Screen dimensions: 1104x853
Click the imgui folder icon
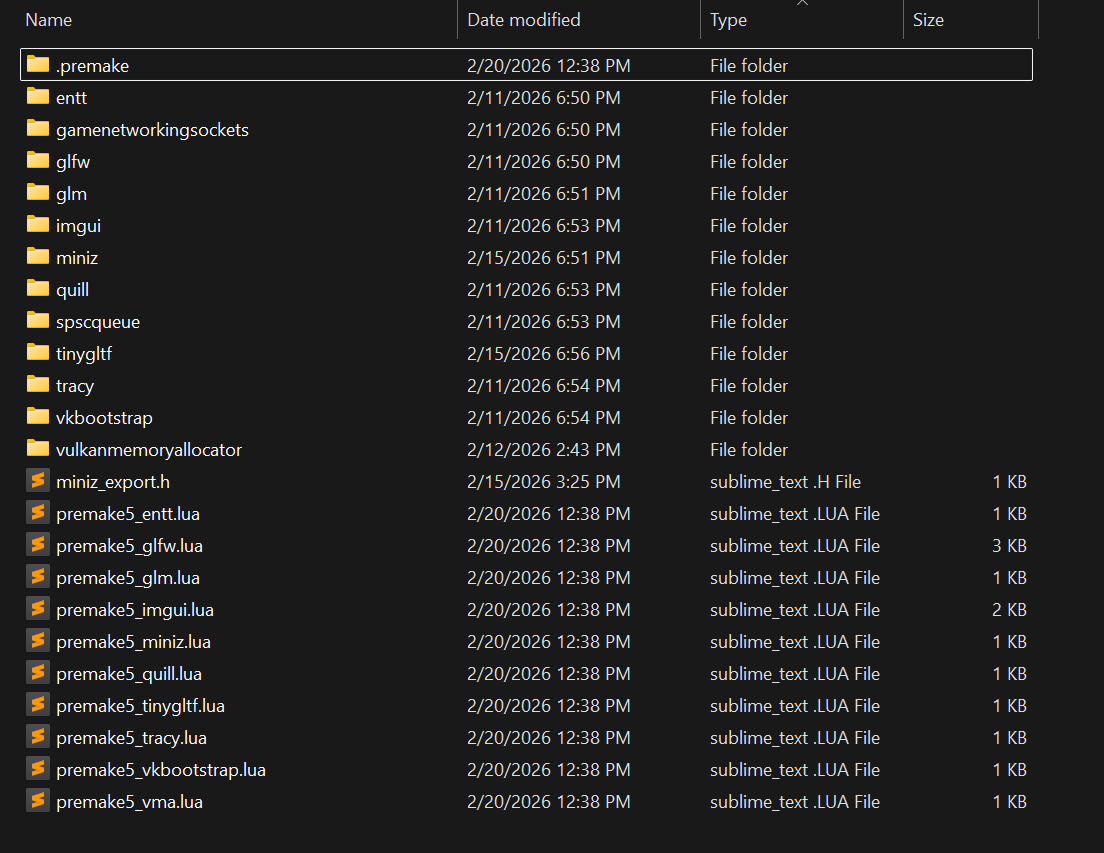tap(38, 225)
